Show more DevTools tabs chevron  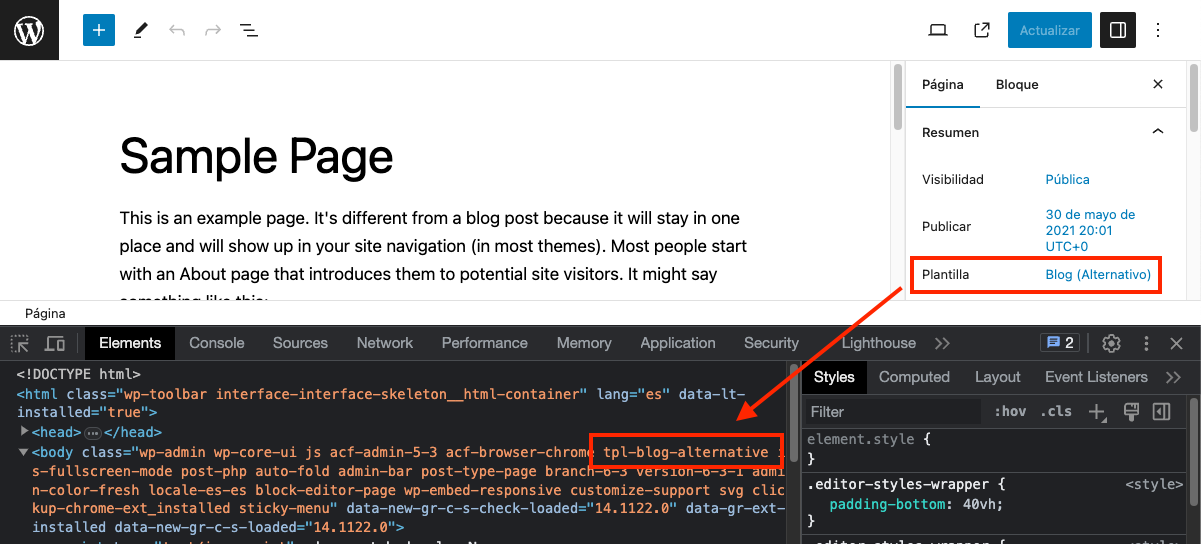[942, 343]
